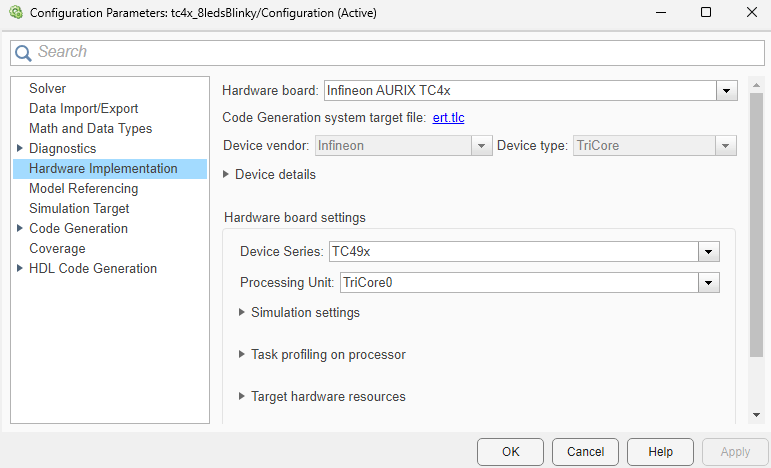The image size is (771, 468).
Task: Open the ert.tlc target file link
Action: 448,118
